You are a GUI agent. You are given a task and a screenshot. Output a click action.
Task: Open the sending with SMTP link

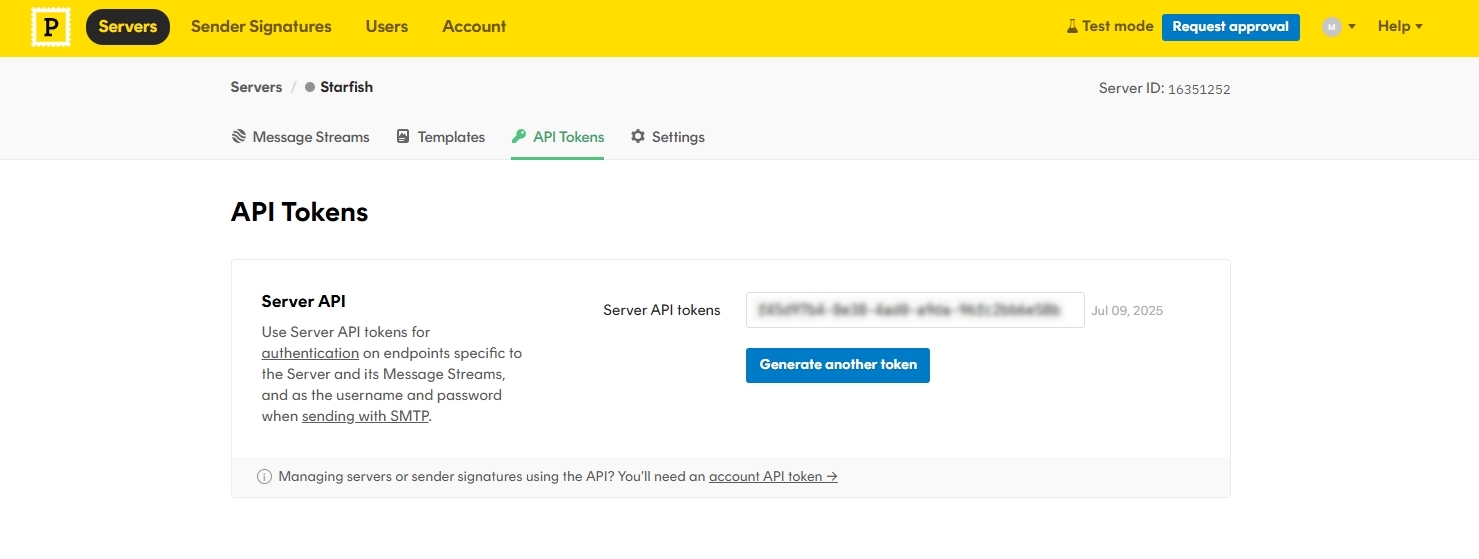(366, 416)
